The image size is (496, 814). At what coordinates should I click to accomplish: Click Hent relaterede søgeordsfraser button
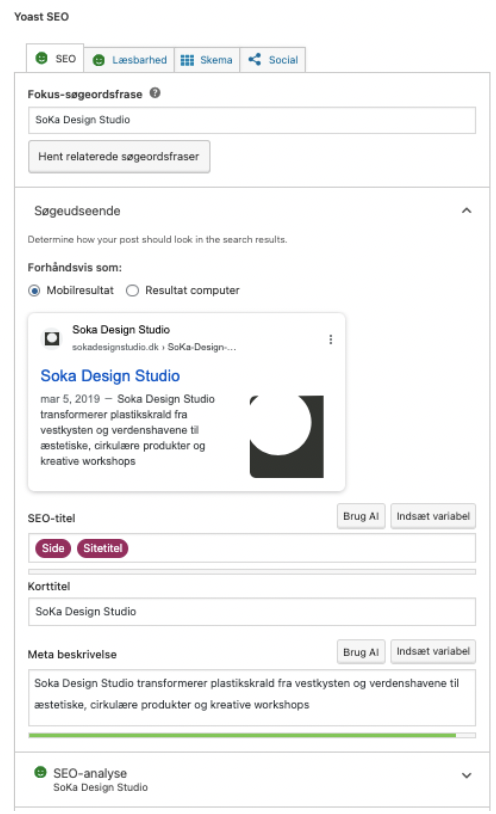[119, 156]
